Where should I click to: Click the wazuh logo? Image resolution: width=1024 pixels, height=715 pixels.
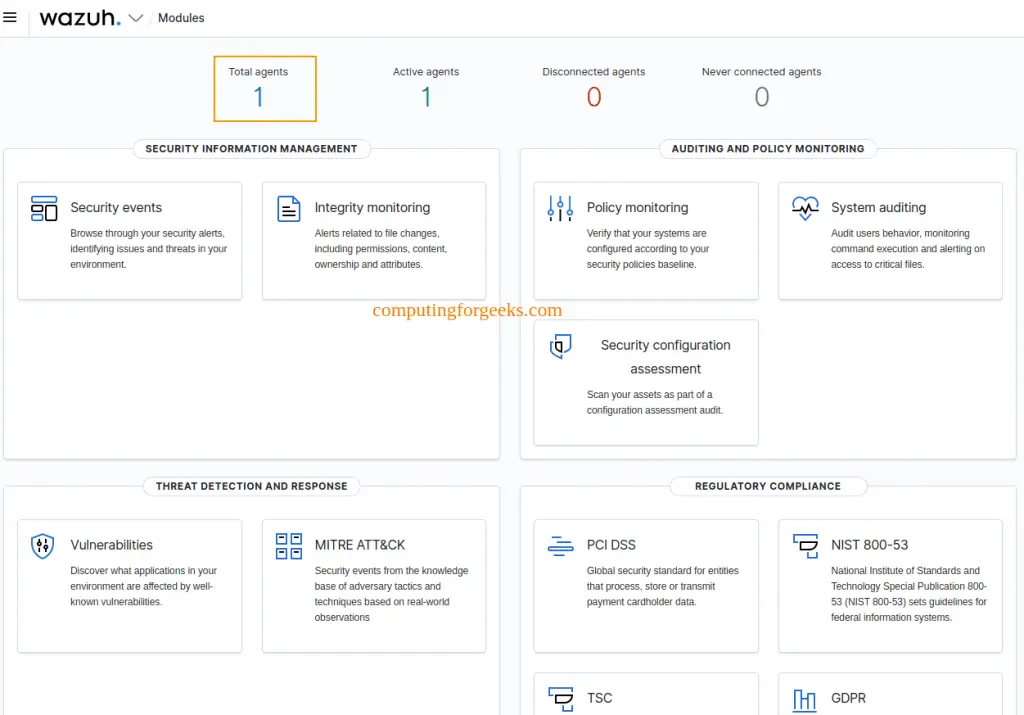click(80, 18)
